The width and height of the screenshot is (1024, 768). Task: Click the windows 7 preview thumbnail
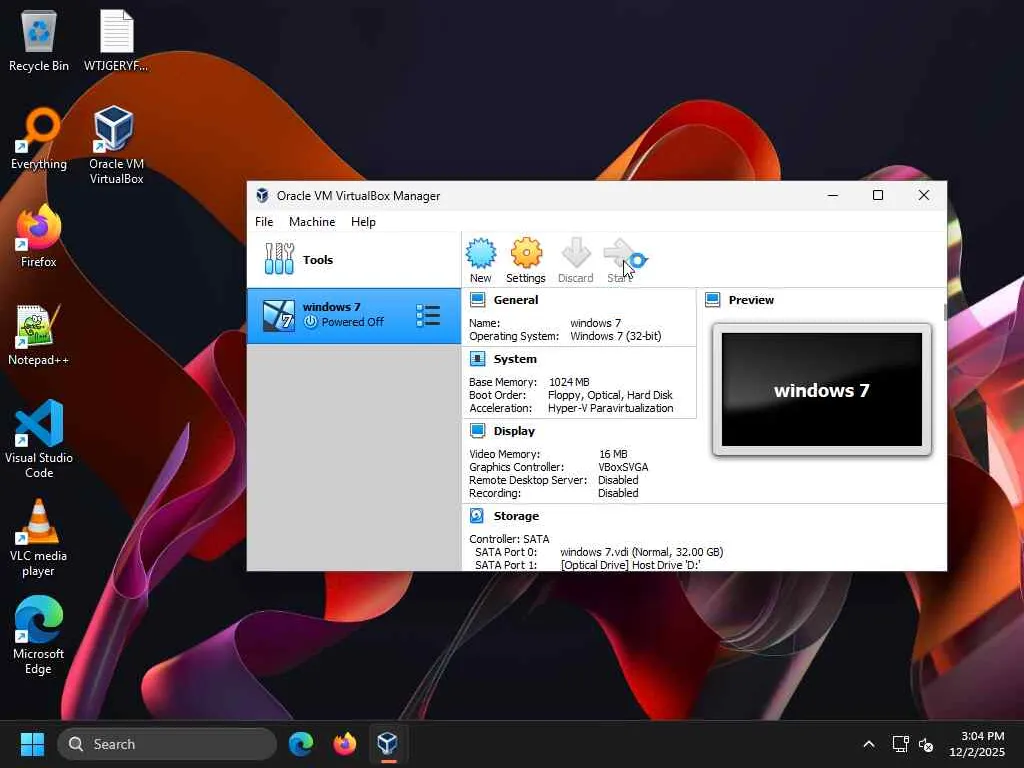point(822,389)
